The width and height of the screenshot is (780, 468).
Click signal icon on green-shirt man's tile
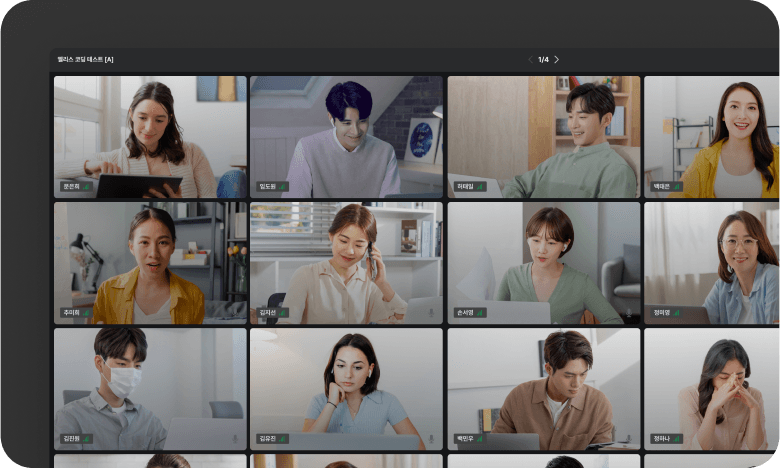click(480, 187)
